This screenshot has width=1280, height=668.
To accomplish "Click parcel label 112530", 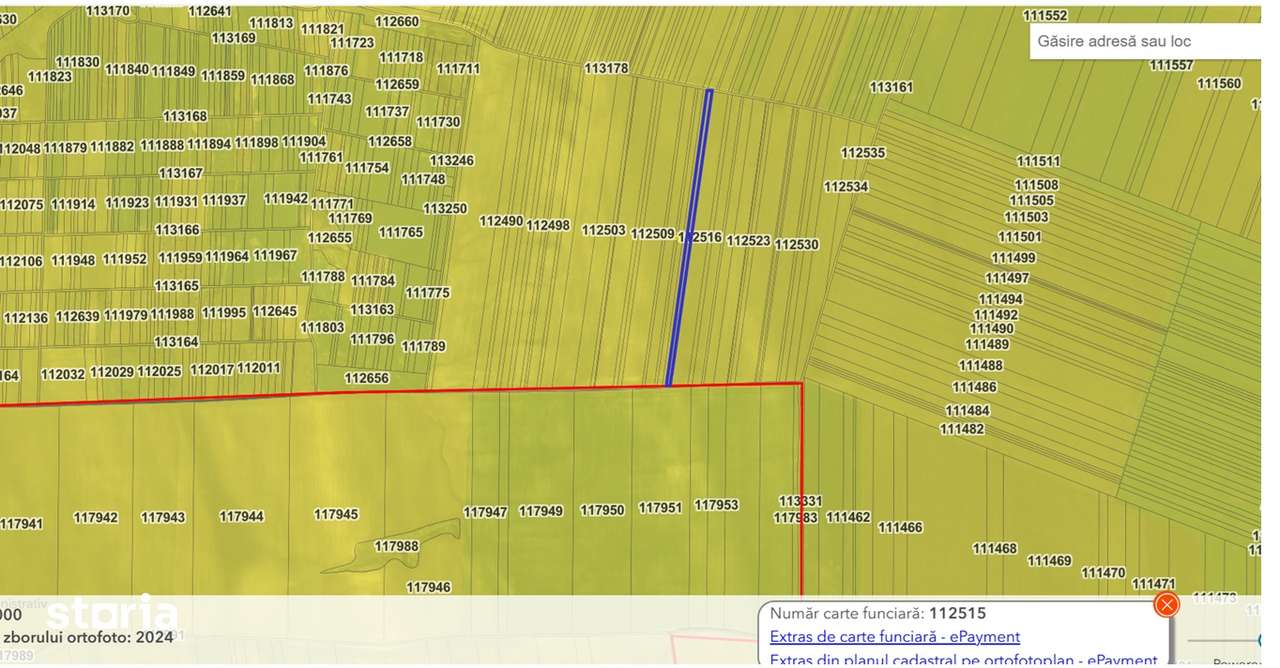I will point(796,244).
